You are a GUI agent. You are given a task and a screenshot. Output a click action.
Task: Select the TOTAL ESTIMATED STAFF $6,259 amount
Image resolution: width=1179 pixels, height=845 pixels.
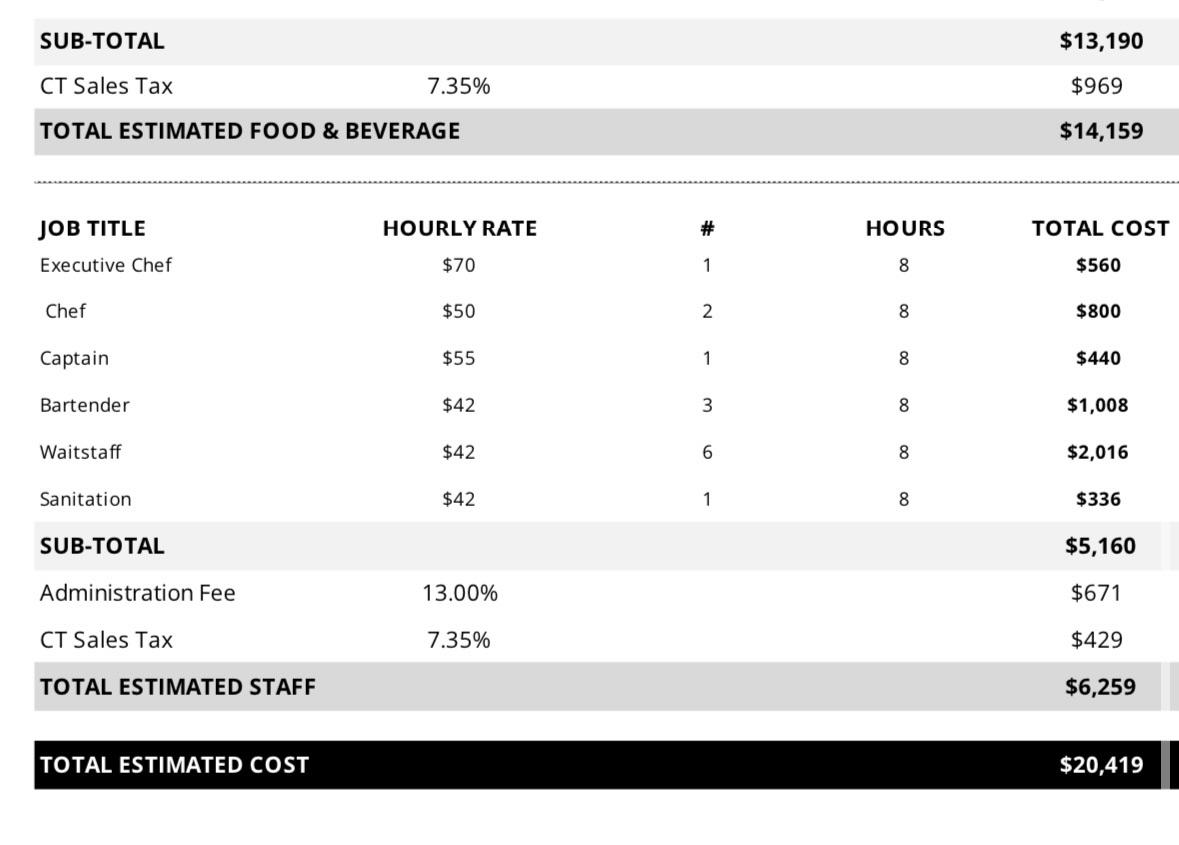tap(1100, 687)
